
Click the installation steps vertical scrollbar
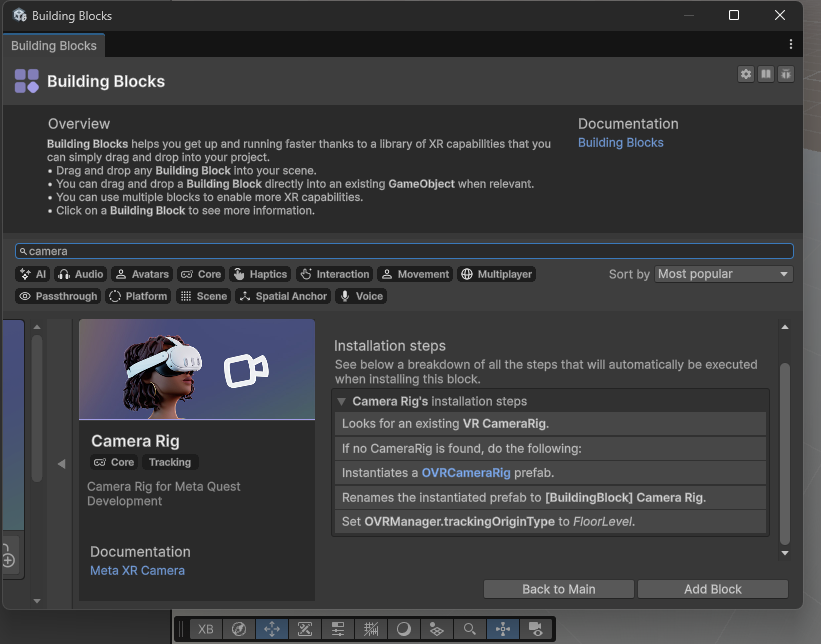(x=785, y=450)
